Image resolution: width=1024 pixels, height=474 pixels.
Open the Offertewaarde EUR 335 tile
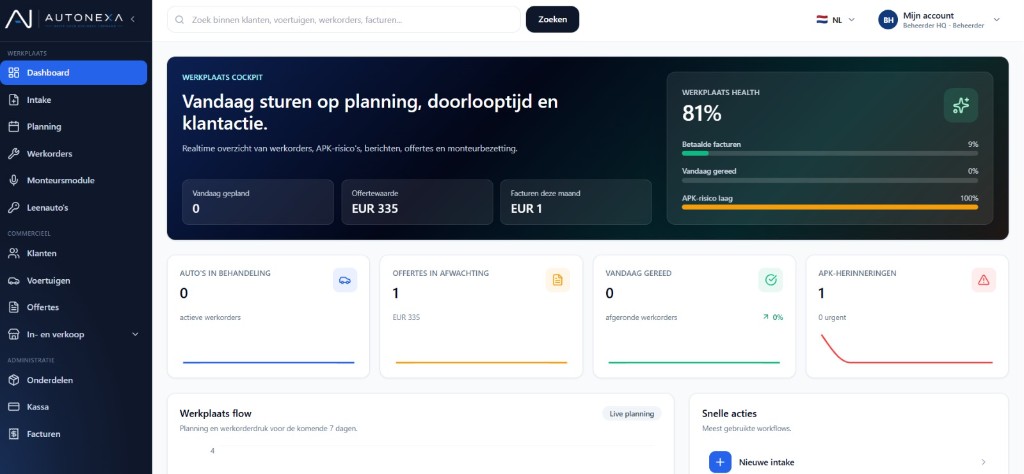click(417, 202)
